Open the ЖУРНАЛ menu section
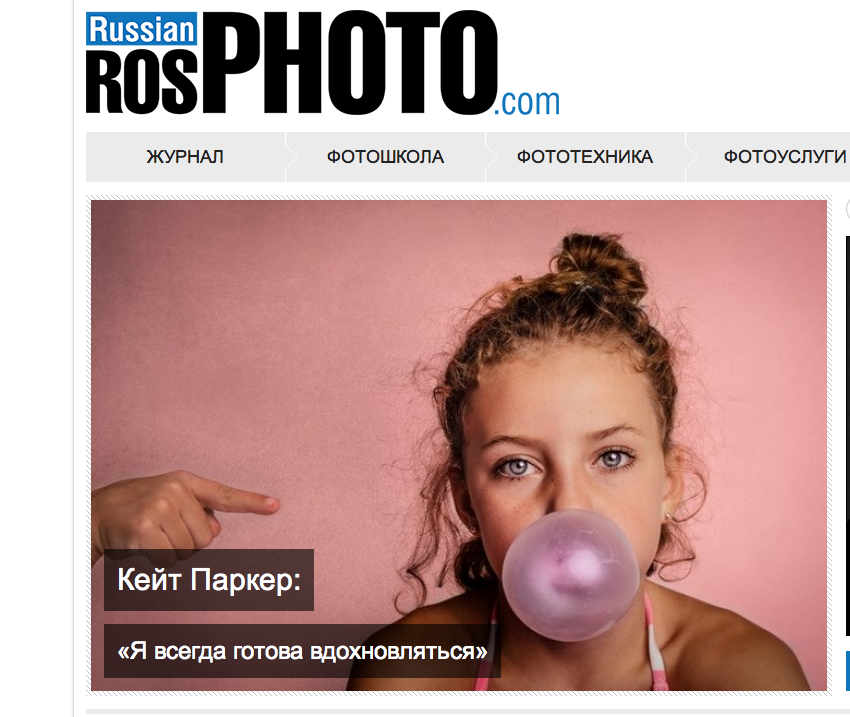 (185, 157)
